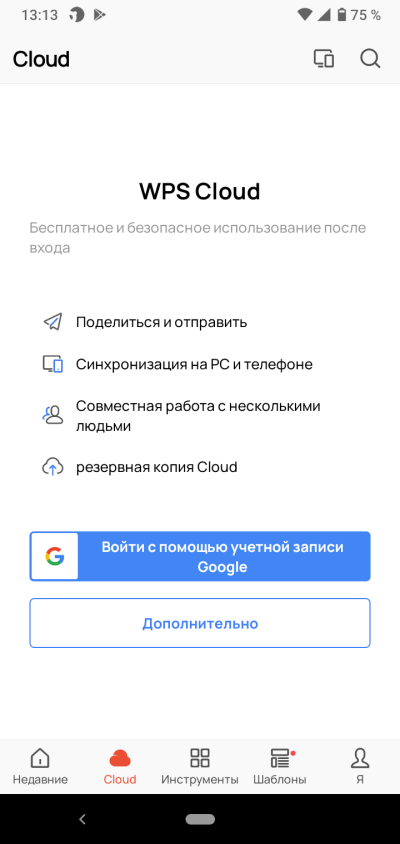Tap the collaboration people icon
Image resolution: width=400 pixels, height=844 pixels.
(x=53, y=414)
